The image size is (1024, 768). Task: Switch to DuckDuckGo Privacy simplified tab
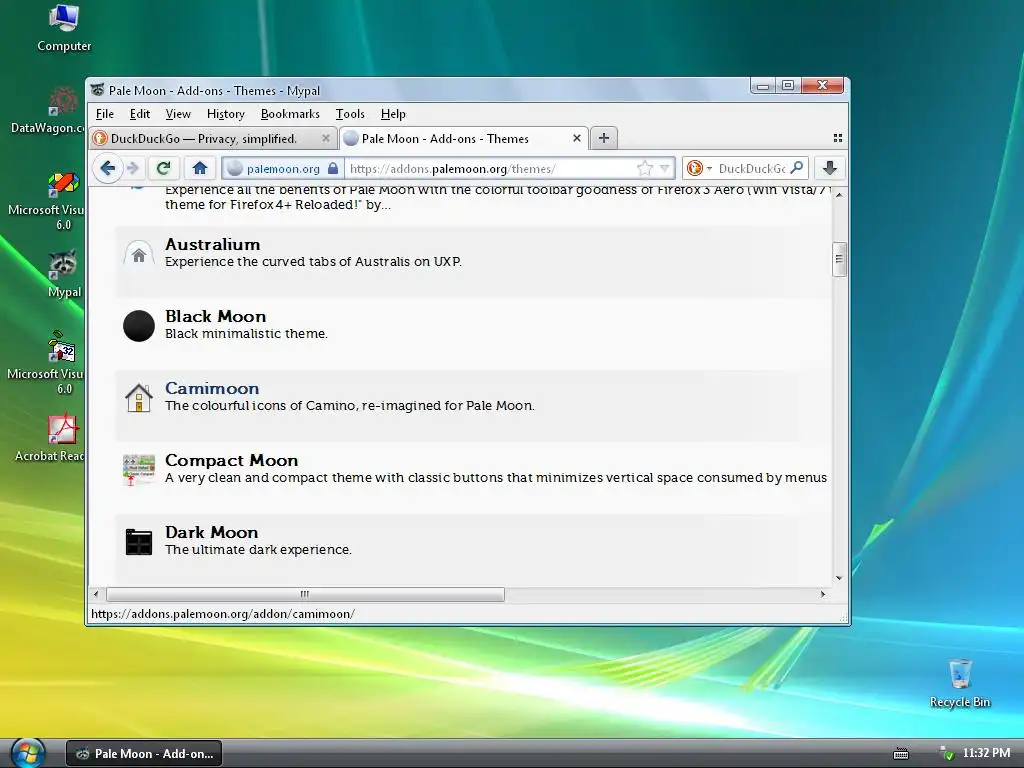[213, 138]
